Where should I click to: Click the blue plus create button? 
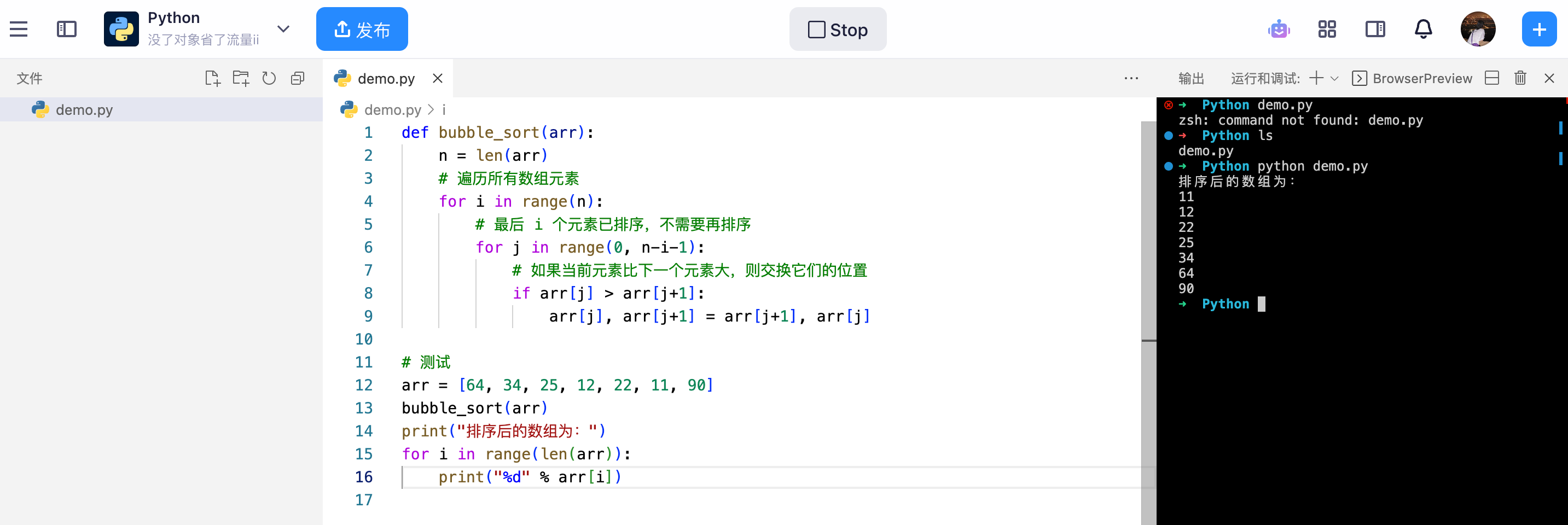[x=1539, y=29]
